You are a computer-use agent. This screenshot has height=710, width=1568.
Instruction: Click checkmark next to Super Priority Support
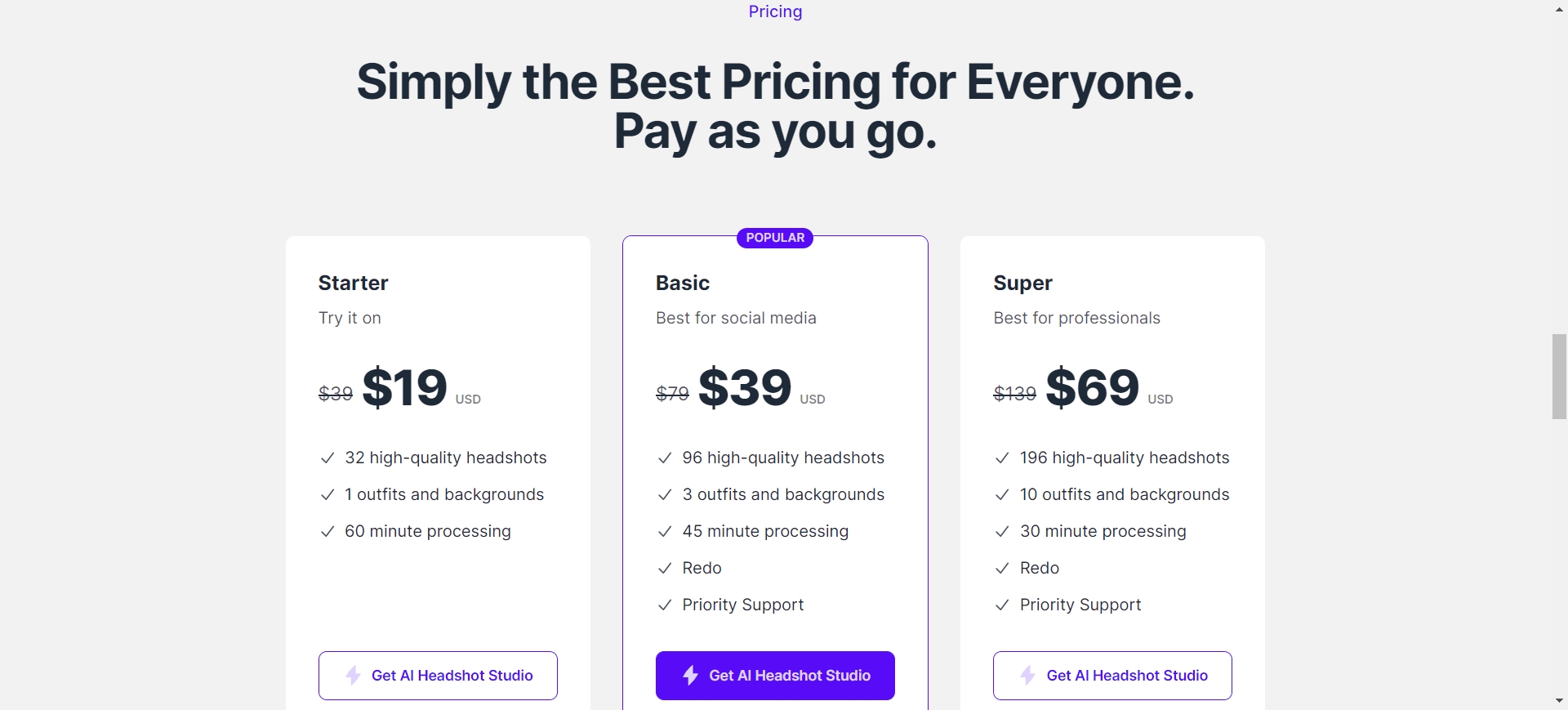tap(1002, 605)
